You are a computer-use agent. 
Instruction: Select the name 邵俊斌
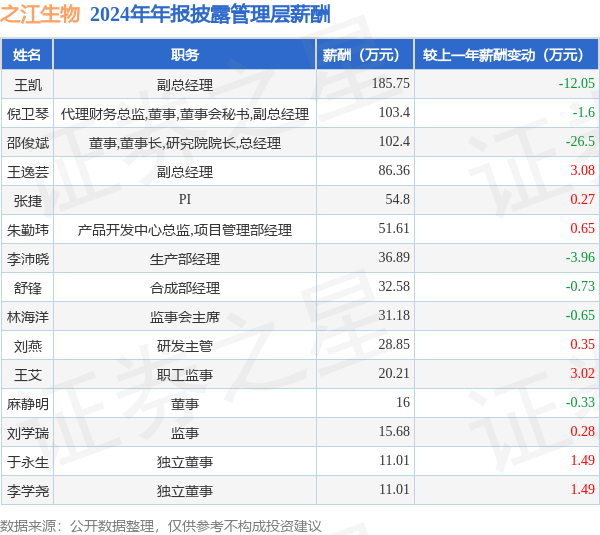tap(28, 143)
